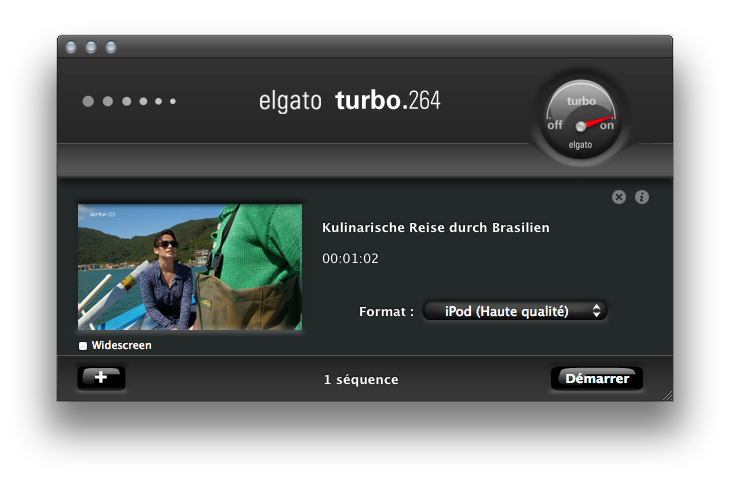Click the duration 00:01:02

coord(350,258)
